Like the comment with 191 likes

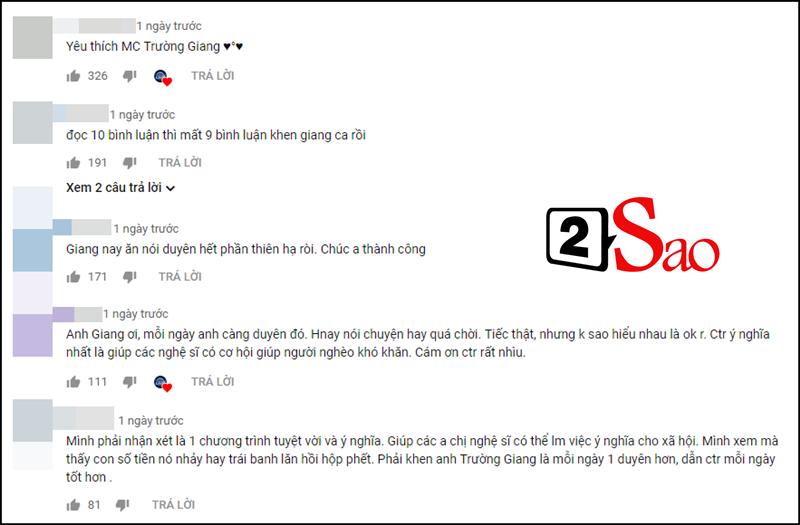click(x=73, y=163)
